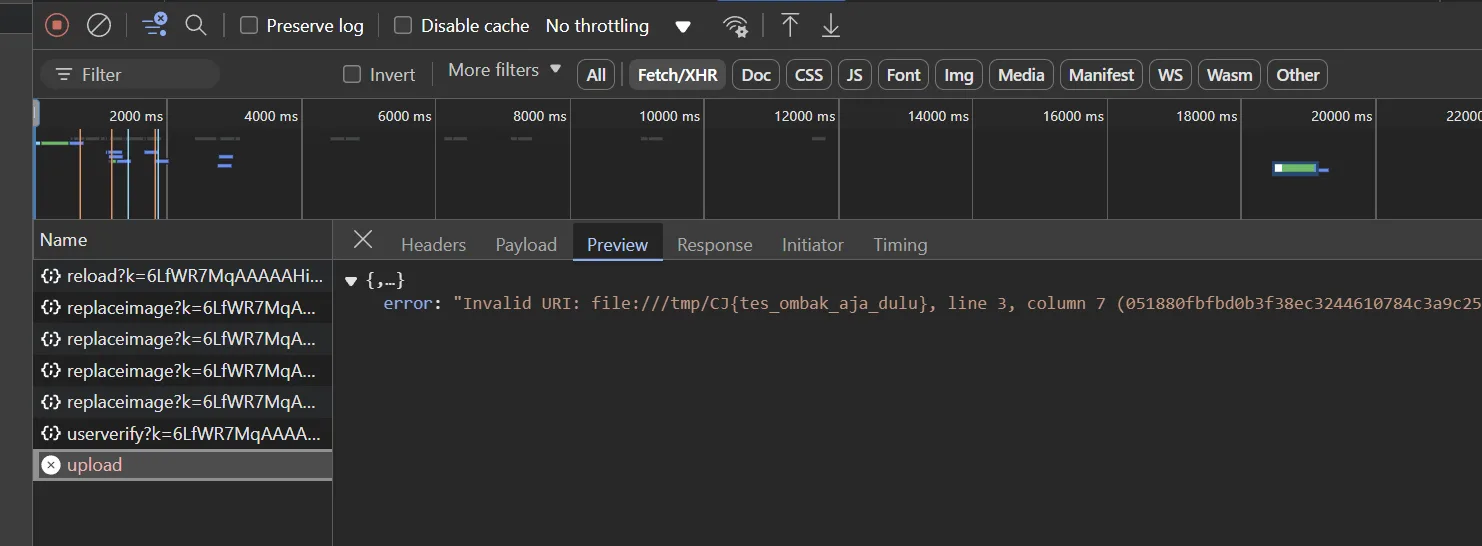
Task: Expand the More filters dropdown
Action: (505, 70)
